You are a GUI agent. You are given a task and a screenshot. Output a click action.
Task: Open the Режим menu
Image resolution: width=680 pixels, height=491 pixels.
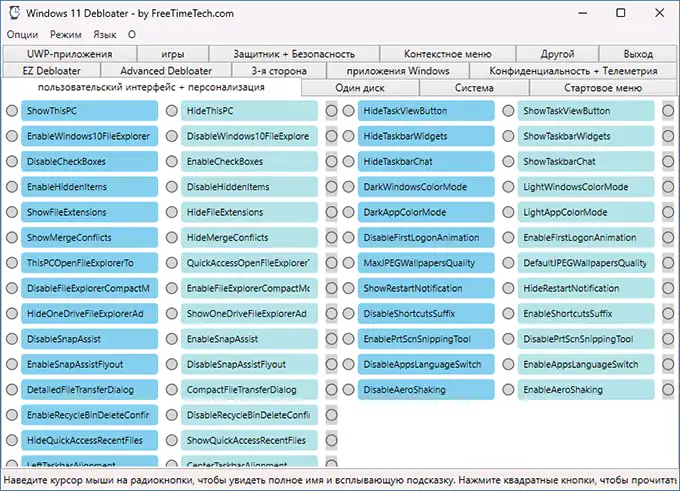(65, 35)
